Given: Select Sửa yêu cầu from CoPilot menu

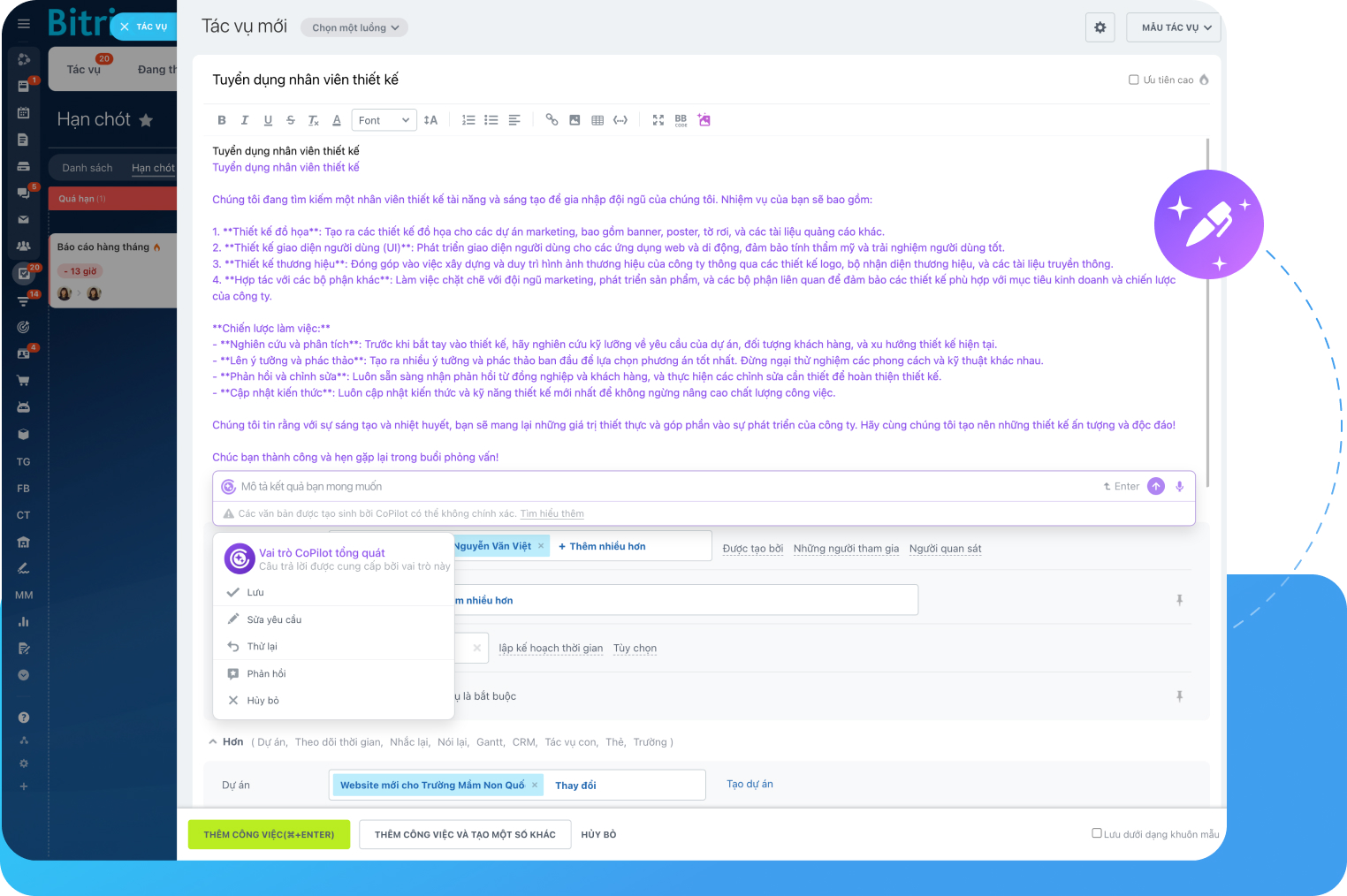Looking at the screenshot, I should pyautogui.click(x=274, y=619).
